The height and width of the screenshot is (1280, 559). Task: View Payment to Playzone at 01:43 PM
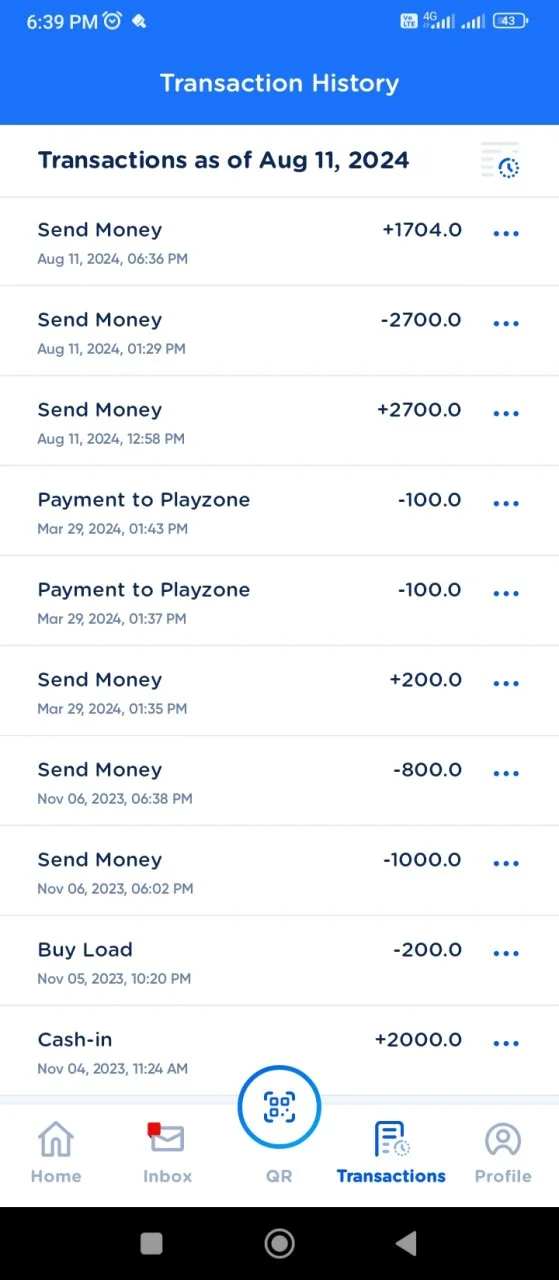click(279, 511)
